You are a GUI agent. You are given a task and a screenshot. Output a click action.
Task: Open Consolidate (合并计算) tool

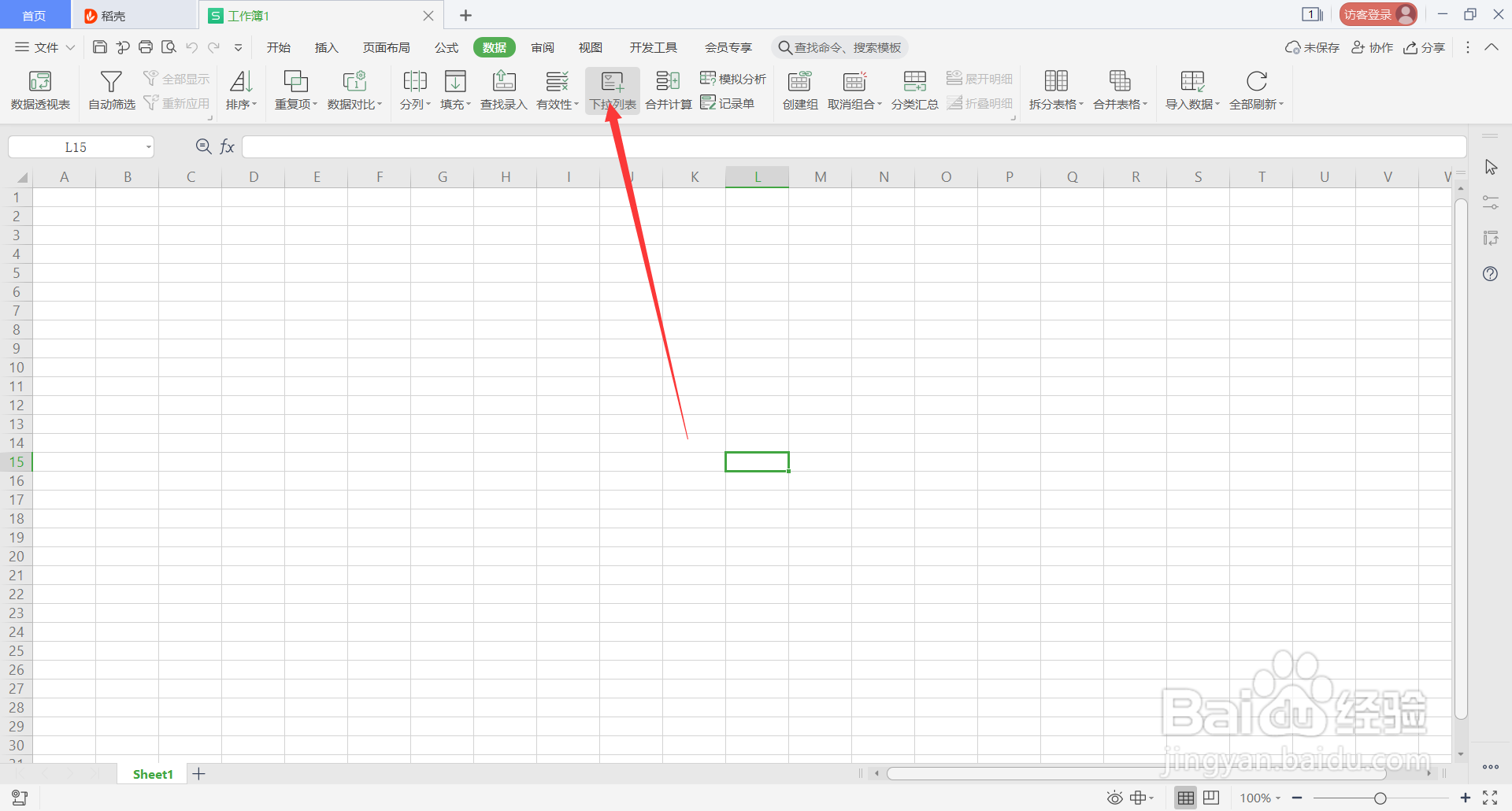tap(669, 90)
